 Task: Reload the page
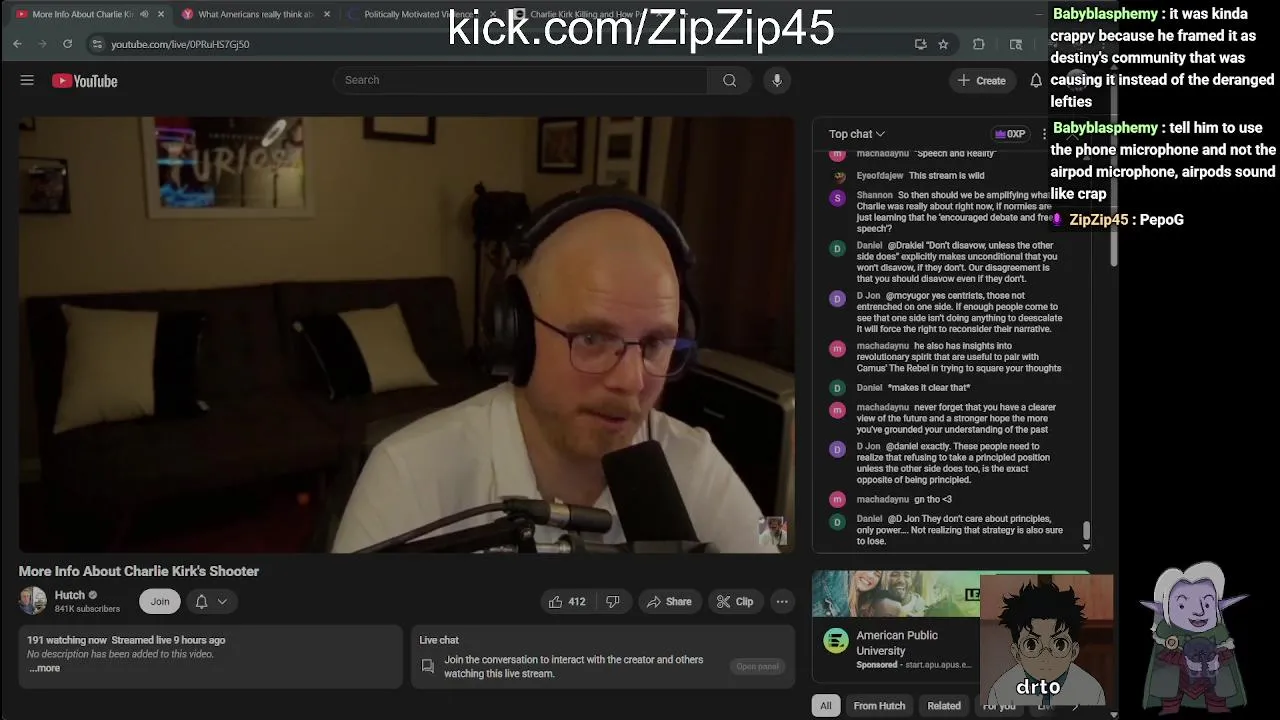pyautogui.click(x=67, y=44)
